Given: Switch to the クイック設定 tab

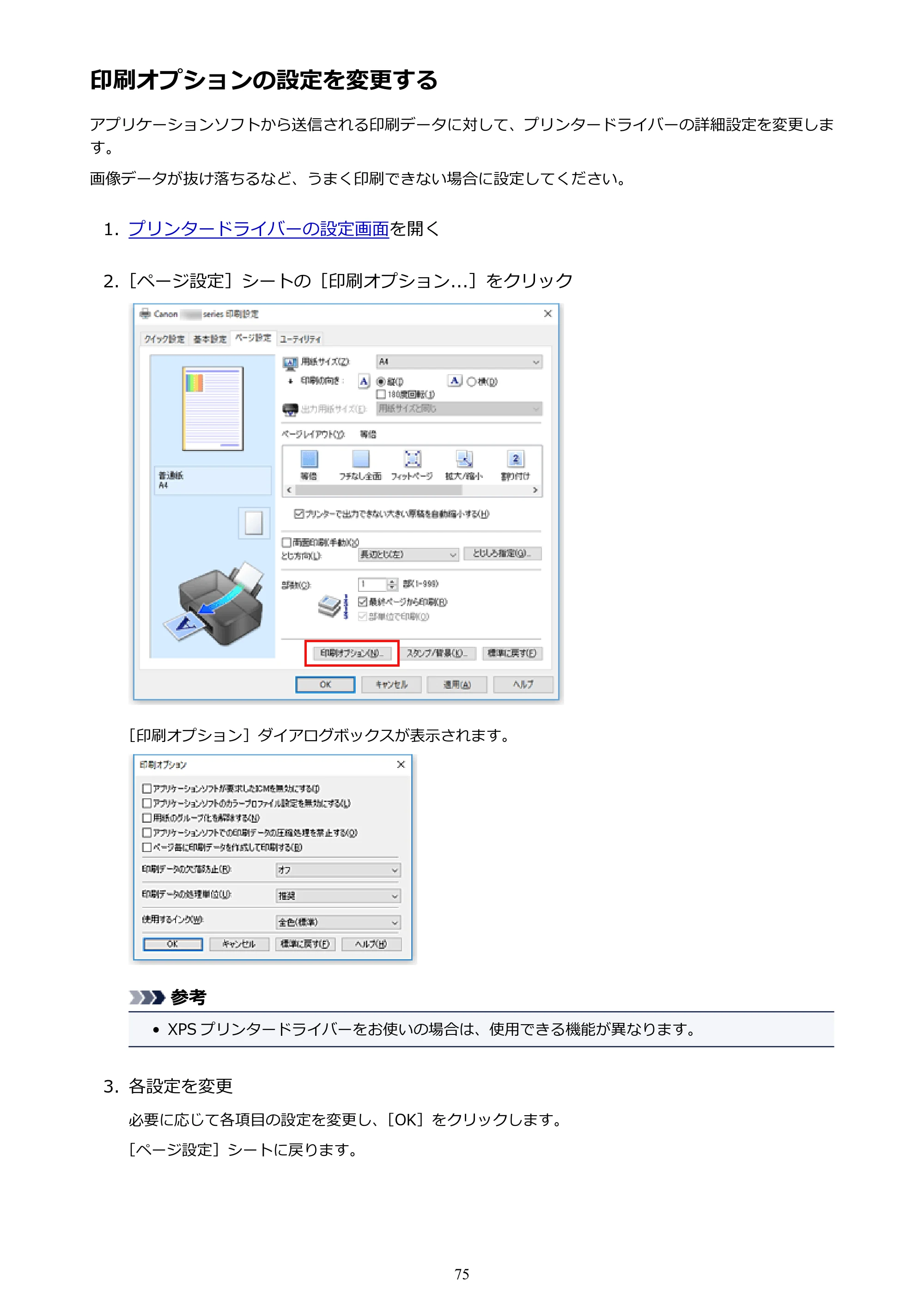Looking at the screenshot, I should 164,339.
